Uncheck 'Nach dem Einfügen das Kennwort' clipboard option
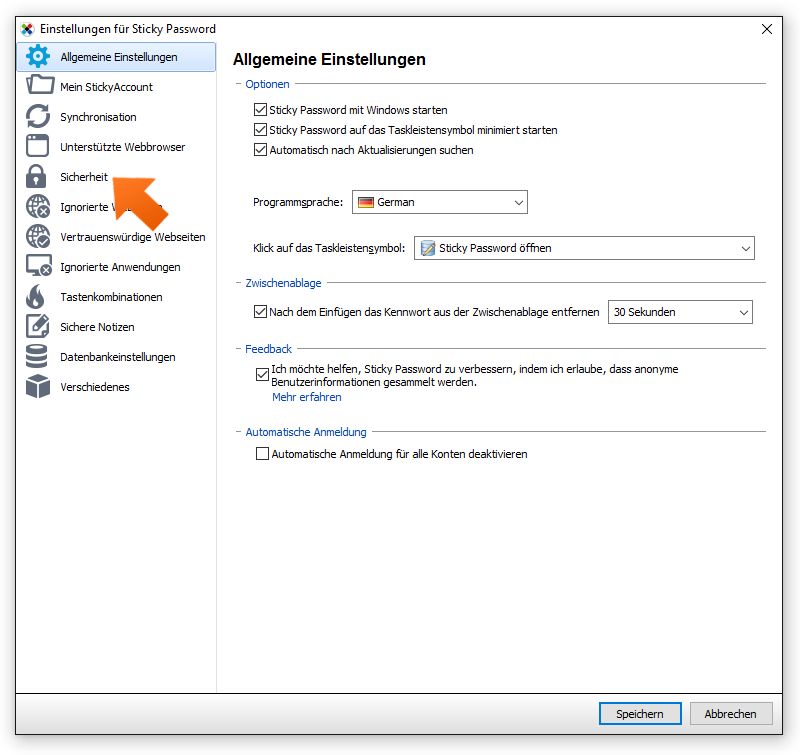This screenshot has height=755, width=800. 260,311
